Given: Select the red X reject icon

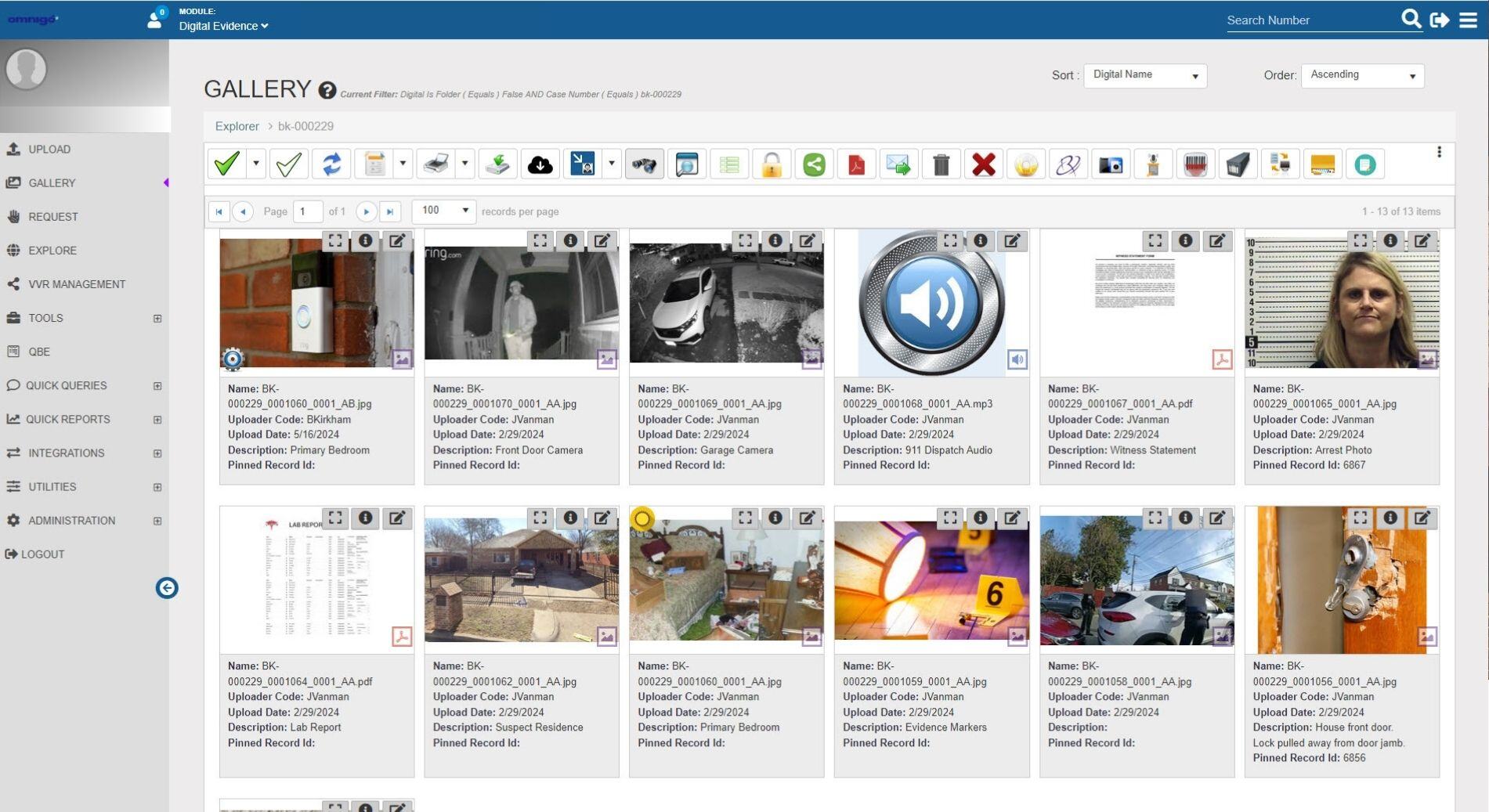Looking at the screenshot, I should 984,163.
